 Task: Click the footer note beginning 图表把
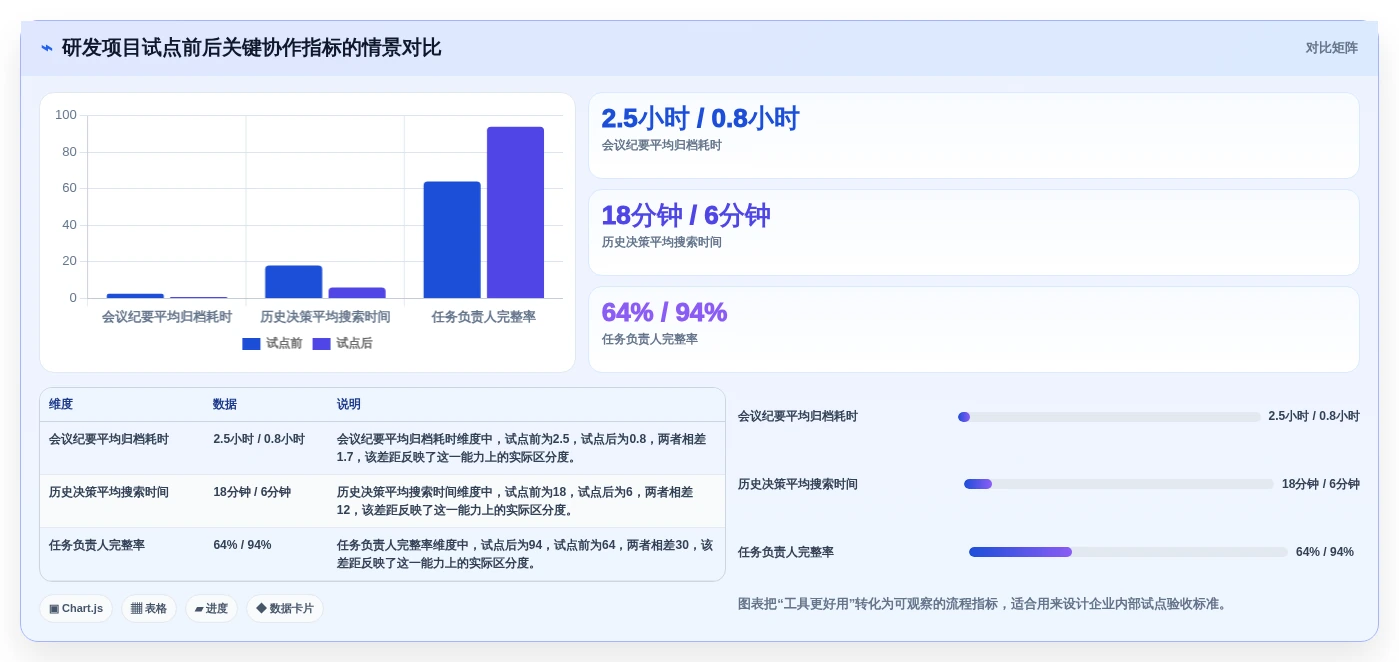(x=984, y=604)
